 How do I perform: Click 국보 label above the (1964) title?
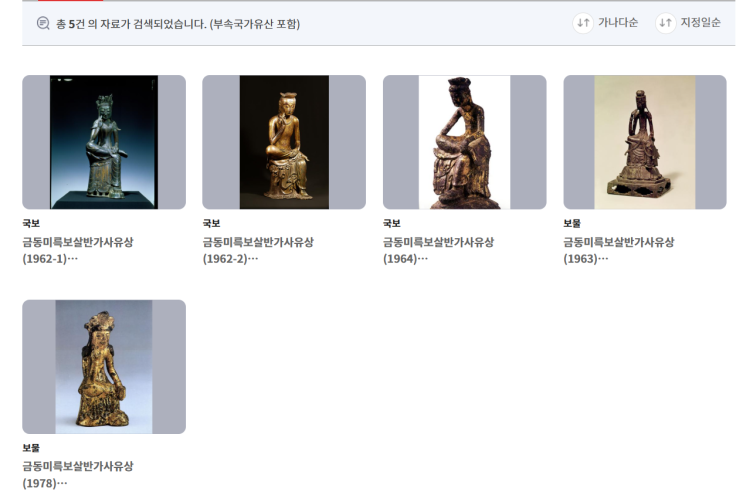click(391, 223)
